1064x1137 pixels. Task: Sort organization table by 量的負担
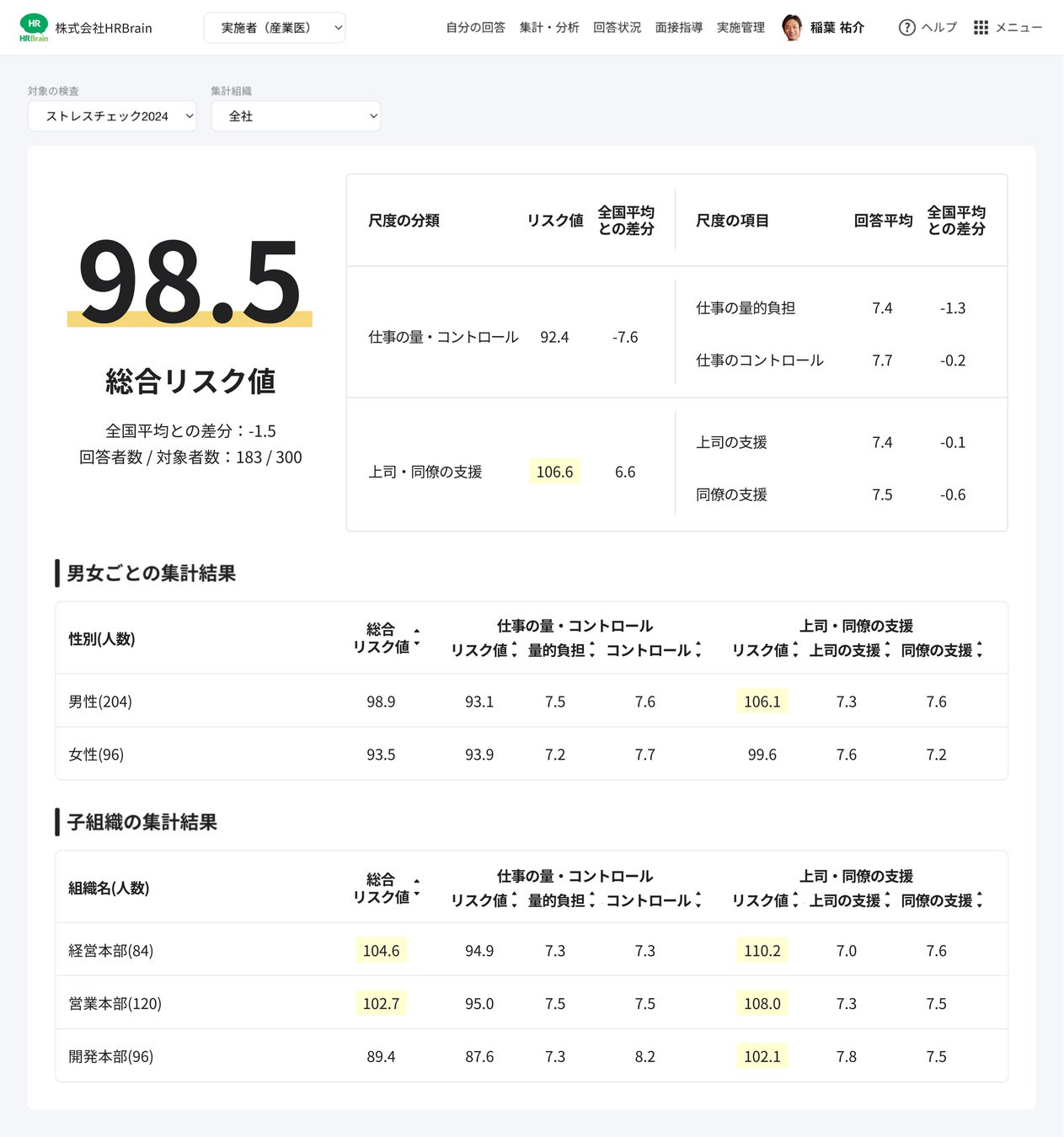pyautogui.click(x=592, y=900)
